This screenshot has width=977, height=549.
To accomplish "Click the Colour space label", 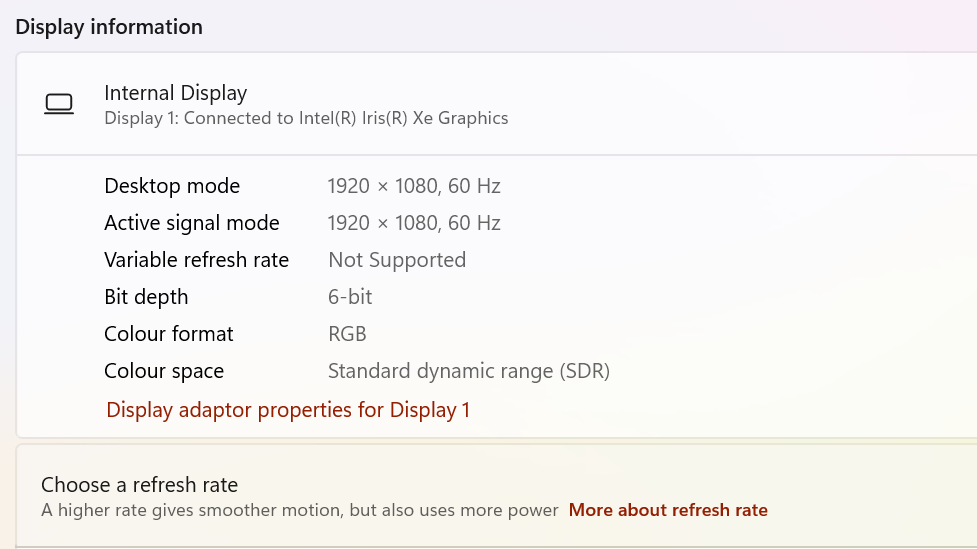I will point(164,371).
